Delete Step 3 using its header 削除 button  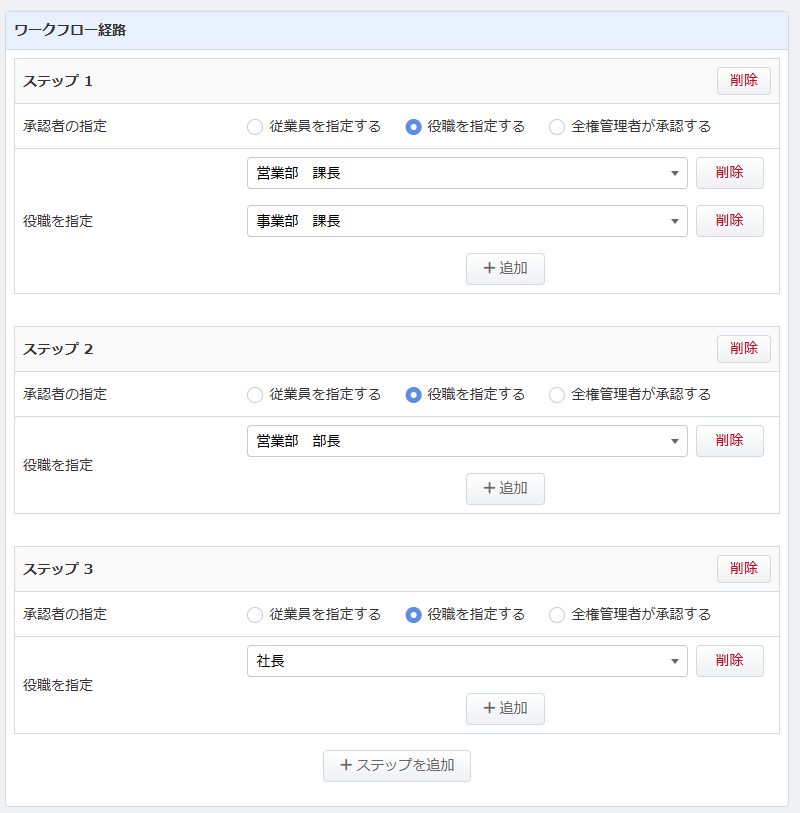point(743,569)
